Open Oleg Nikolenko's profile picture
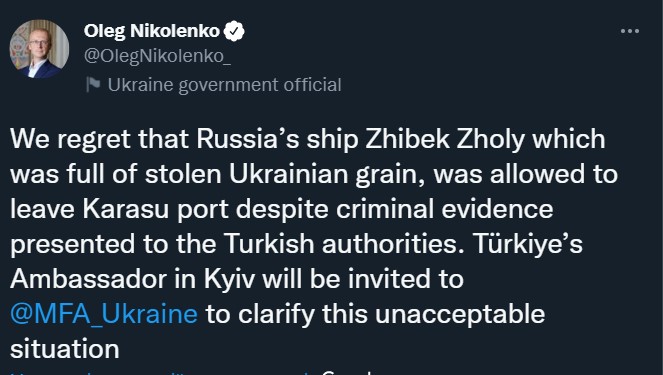This screenshot has width=663, height=375. pyautogui.click(x=39, y=49)
